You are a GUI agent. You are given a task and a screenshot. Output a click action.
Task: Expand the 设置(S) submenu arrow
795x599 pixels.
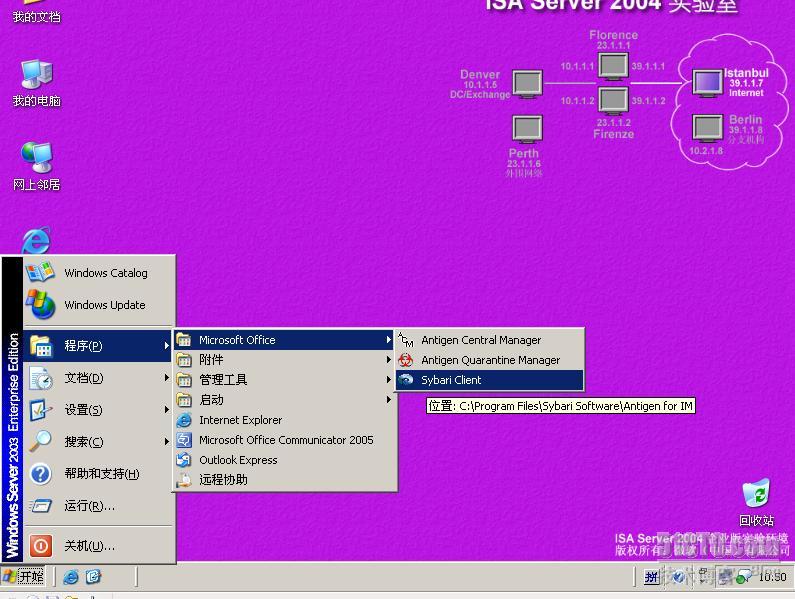click(x=166, y=410)
